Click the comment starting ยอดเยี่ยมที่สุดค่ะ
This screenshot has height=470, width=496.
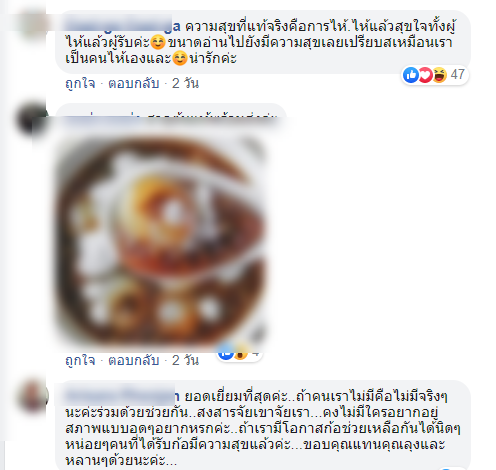click(263, 425)
